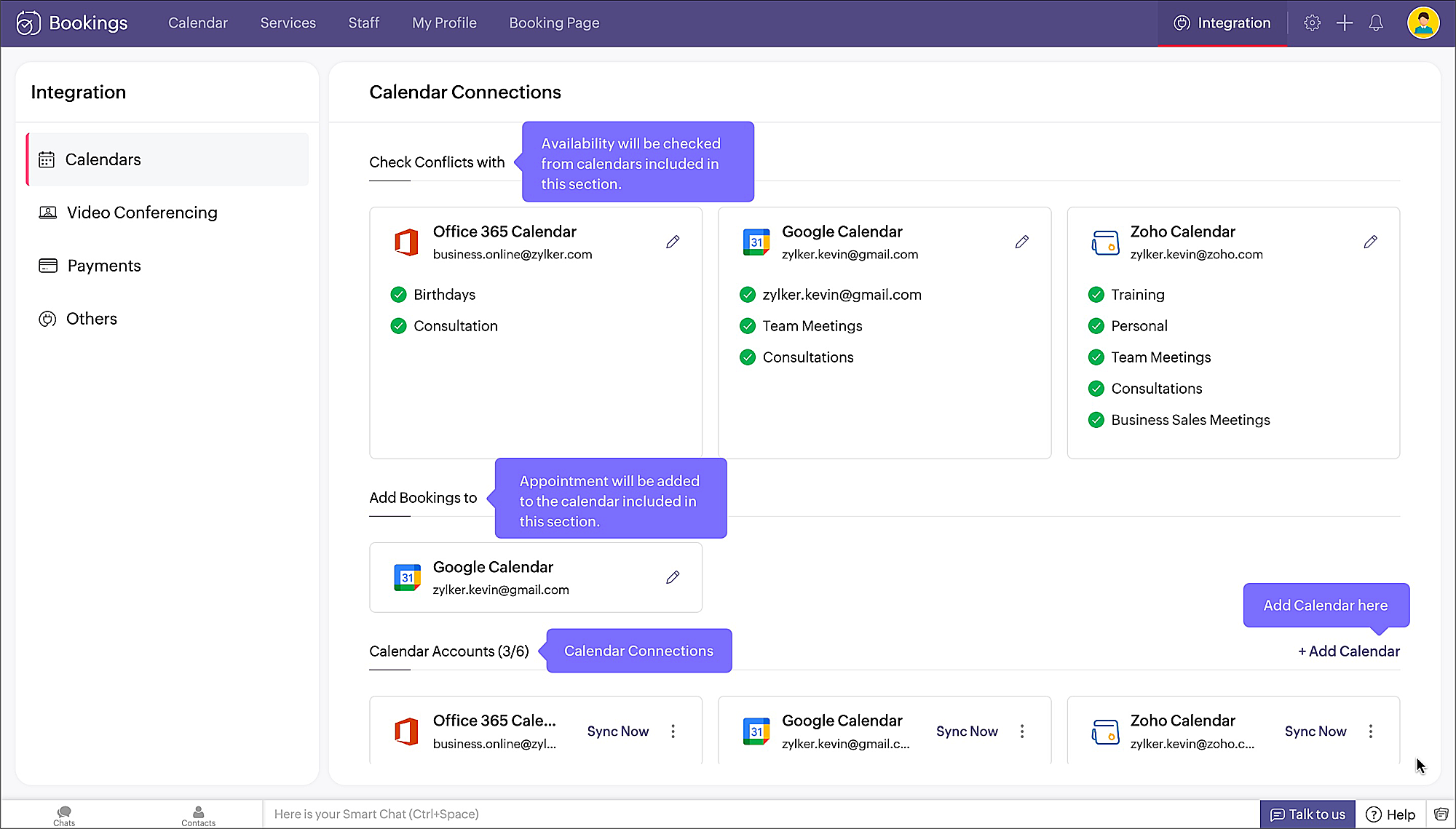The height and width of the screenshot is (829, 1456).
Task: Click the plus icon in header
Action: (1344, 23)
